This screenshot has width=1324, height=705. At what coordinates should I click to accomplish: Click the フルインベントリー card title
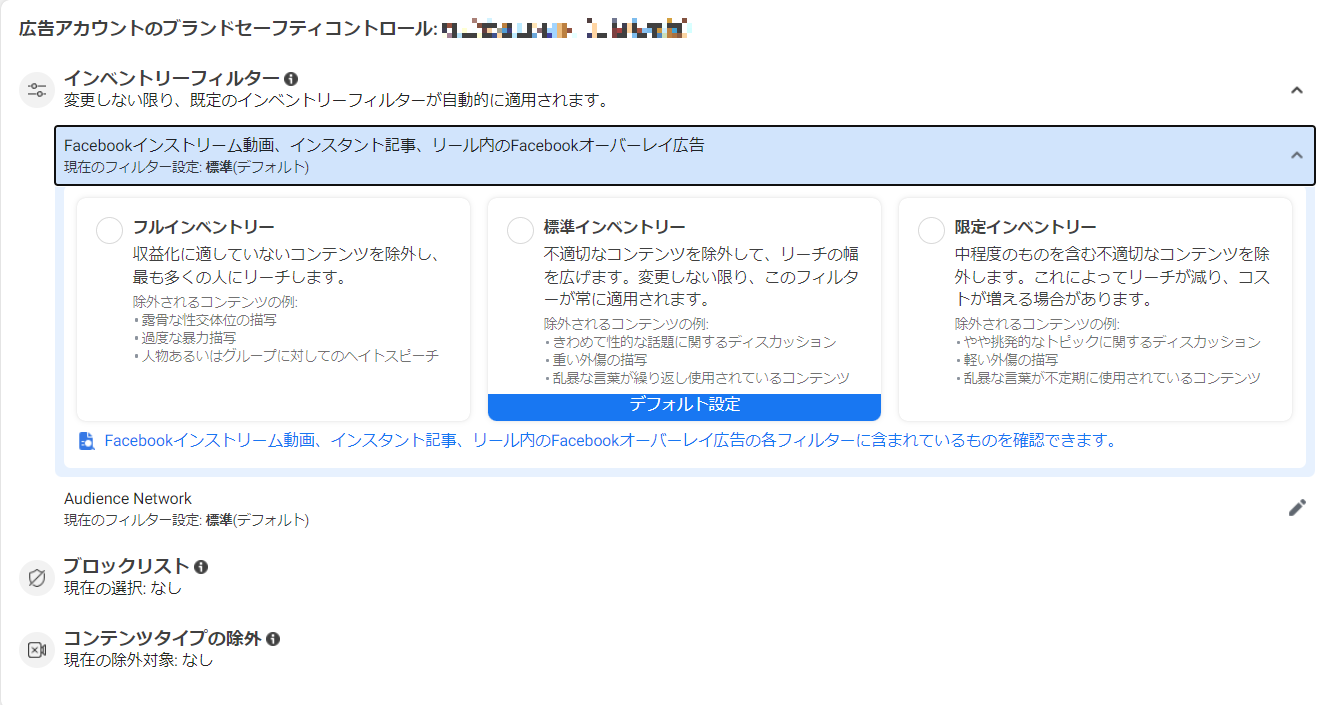[x=204, y=227]
